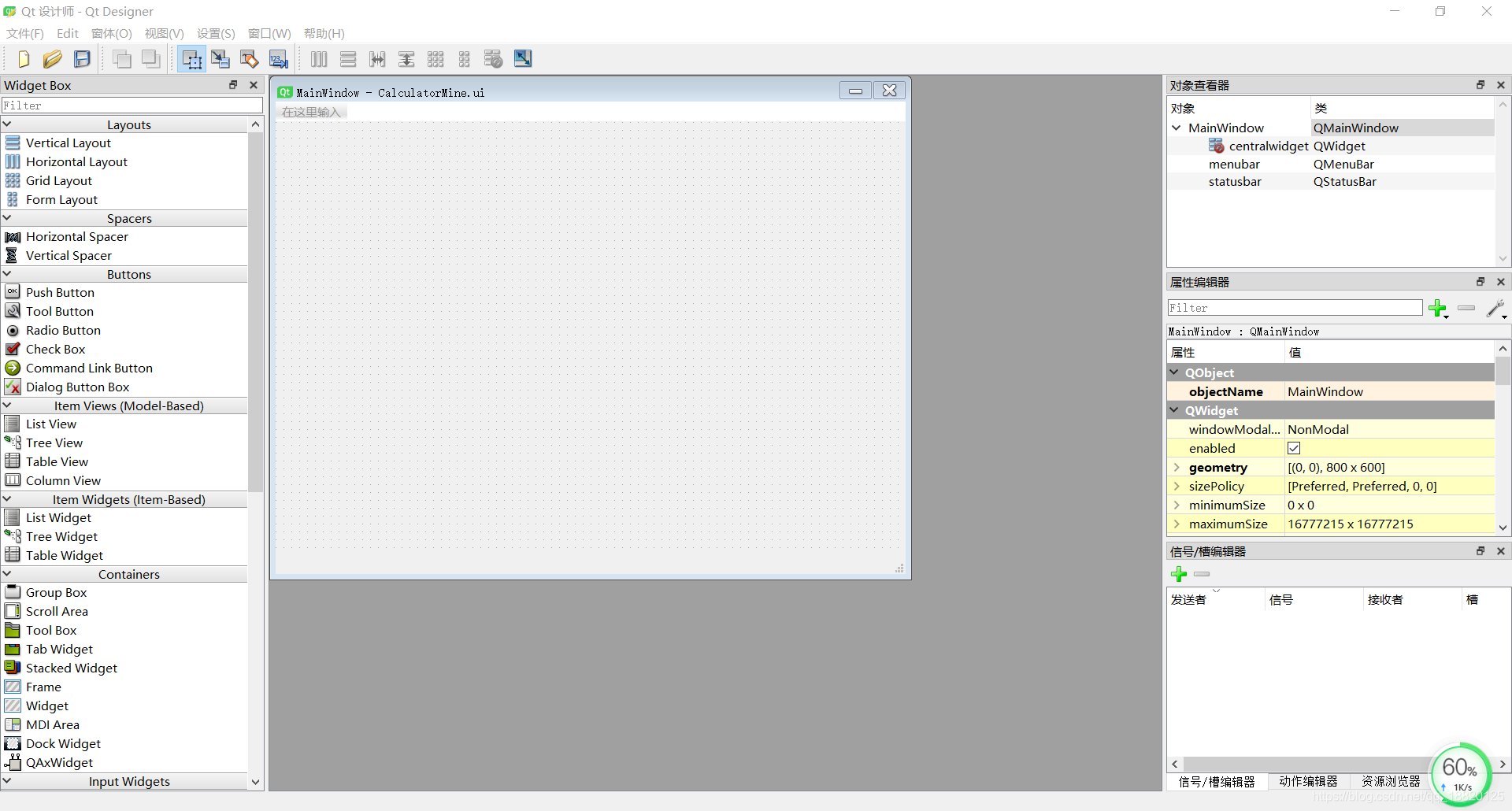Toggle the enabled property checkbox
This screenshot has height=811, width=1512.
pos(1294,448)
